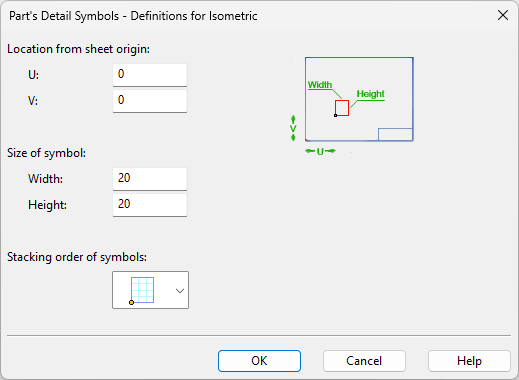Image resolution: width=519 pixels, height=380 pixels.
Task: Click the green U arrow indicator
Action: (320, 152)
